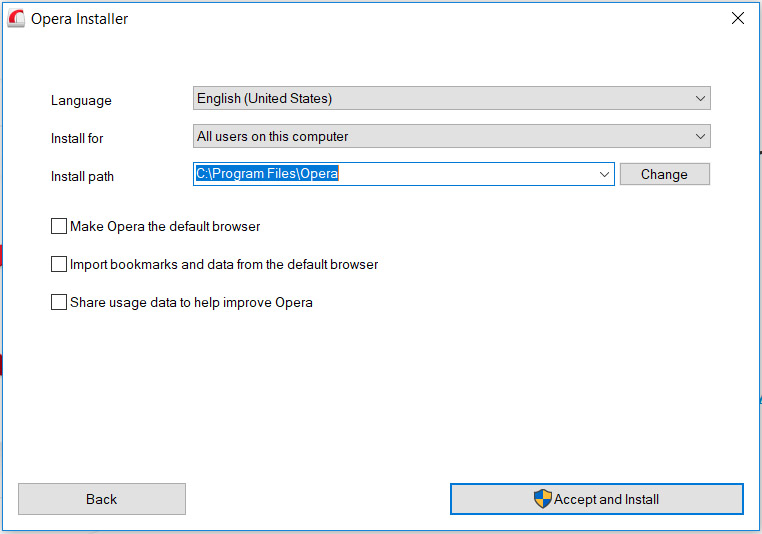Screen dimensions: 762x534
Task: Click the Import bookmarks label text
Action: (x=224, y=264)
